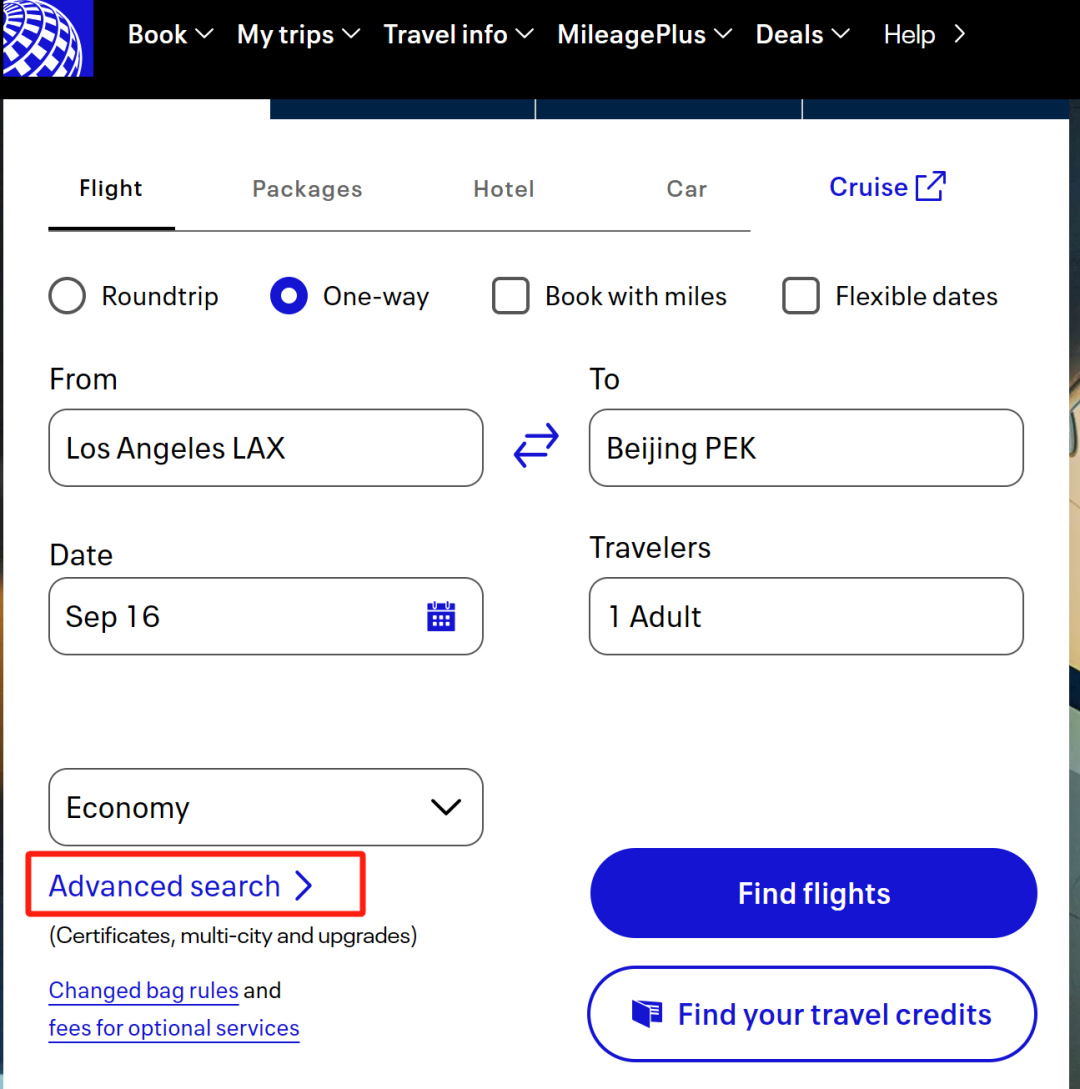Screen dimensions: 1080x1089
Task: Click the From airport input field
Action: coord(265,448)
